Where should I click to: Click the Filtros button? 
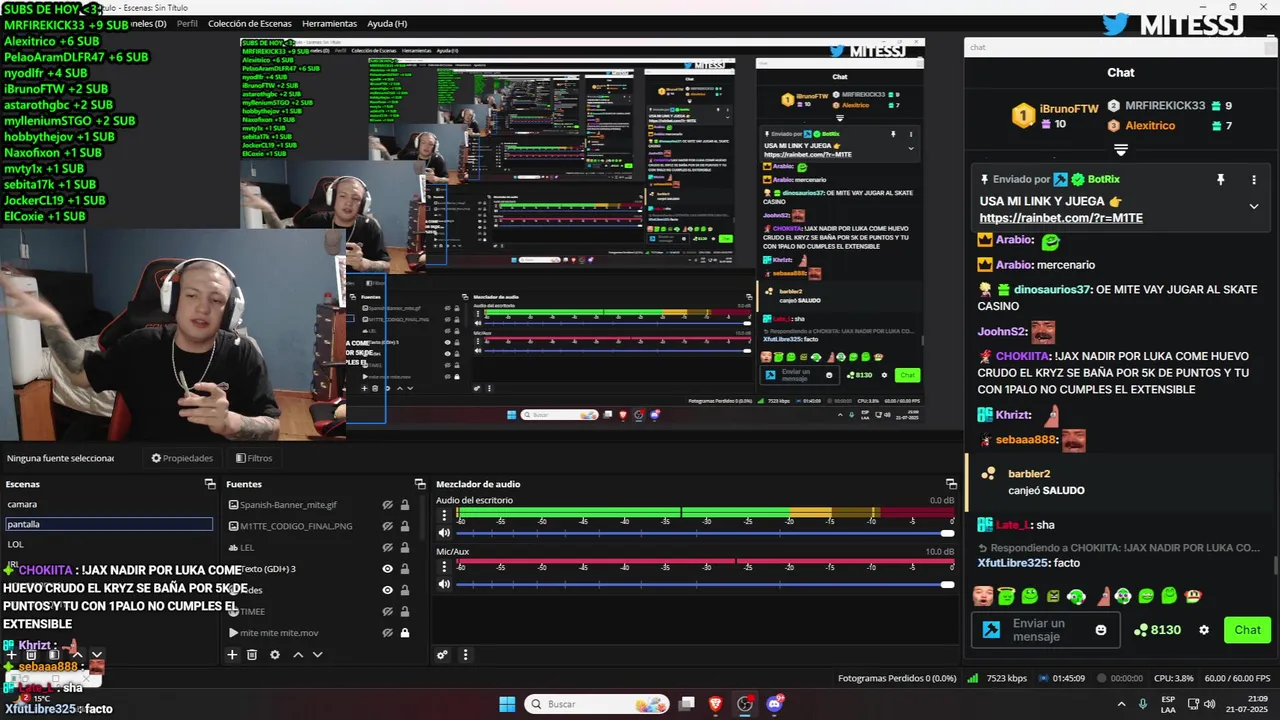tap(254, 458)
